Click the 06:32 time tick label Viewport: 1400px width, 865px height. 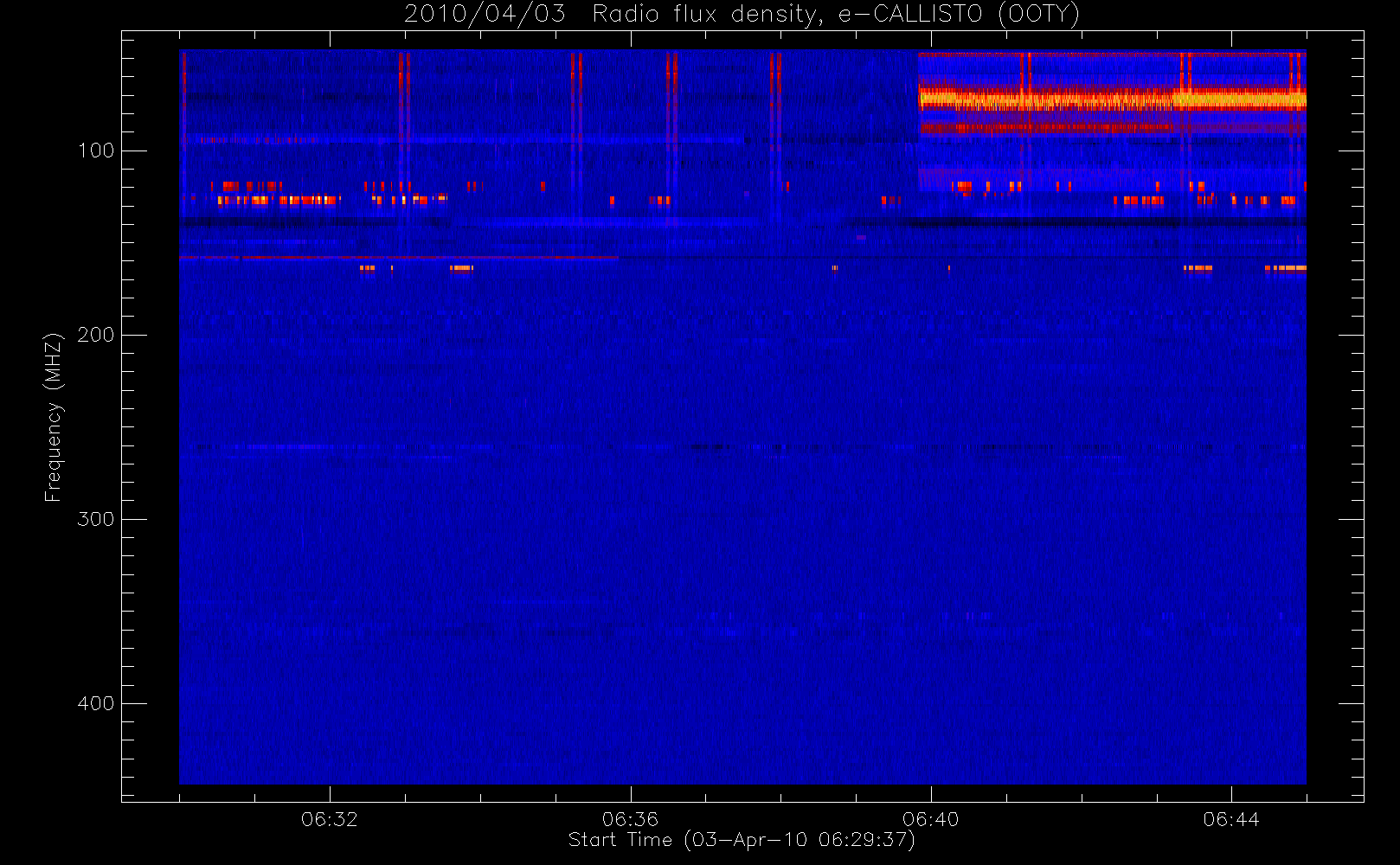pos(329,819)
